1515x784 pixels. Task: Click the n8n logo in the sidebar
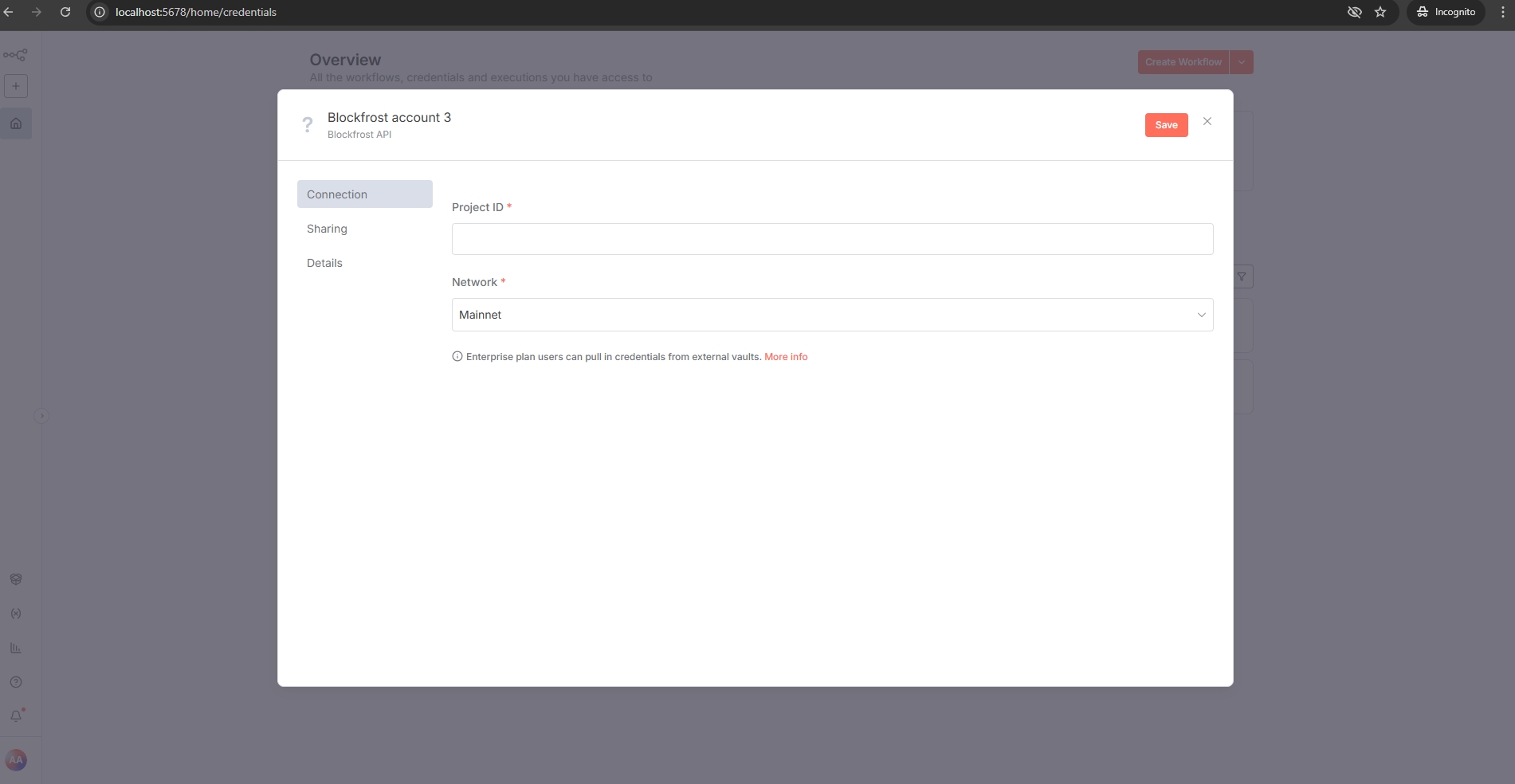[x=15, y=55]
